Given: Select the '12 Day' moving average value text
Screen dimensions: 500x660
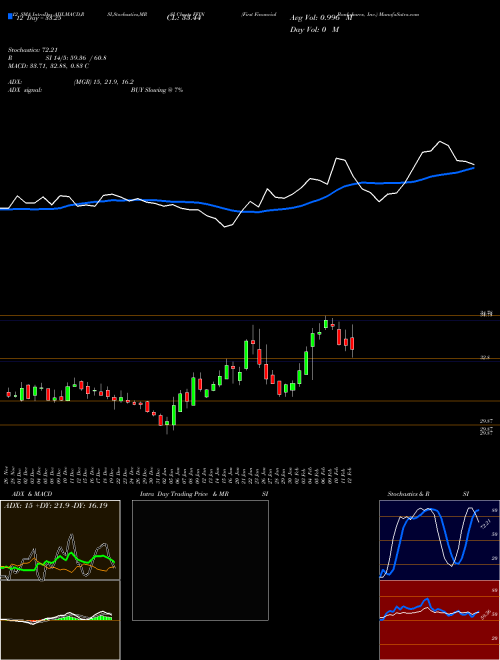Looking at the screenshot, I should [39, 19].
